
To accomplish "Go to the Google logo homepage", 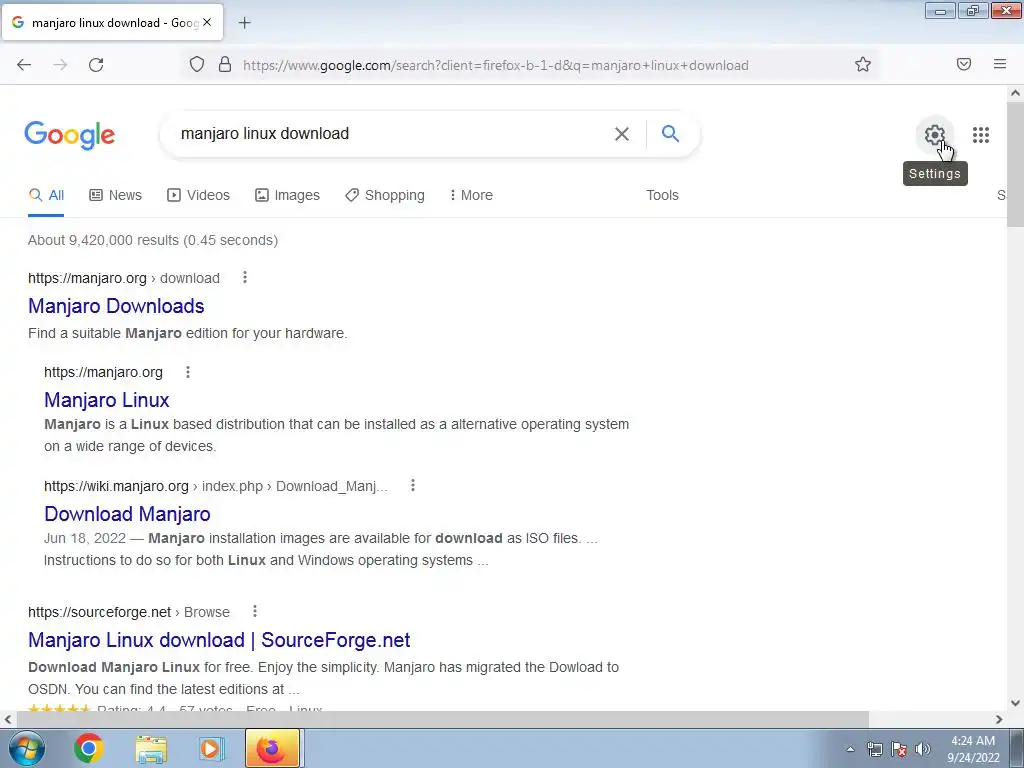I will coord(70,135).
